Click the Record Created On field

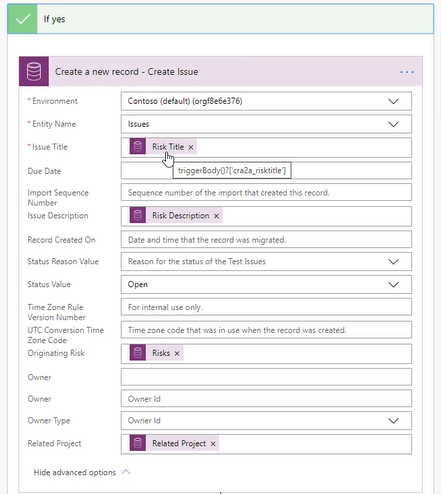(x=266, y=239)
